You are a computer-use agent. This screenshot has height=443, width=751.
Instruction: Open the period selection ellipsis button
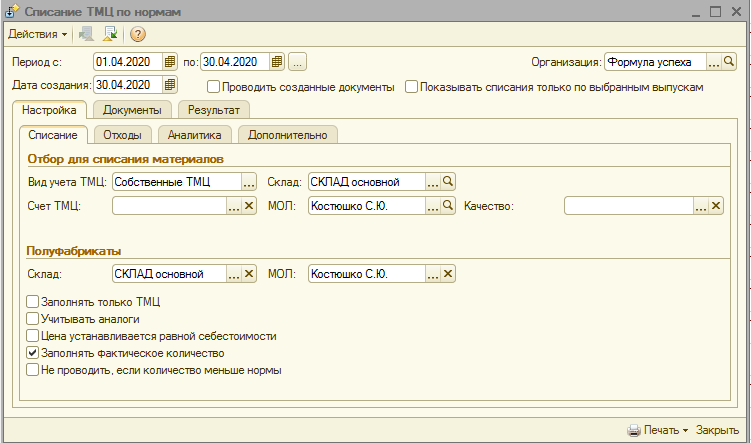297,62
